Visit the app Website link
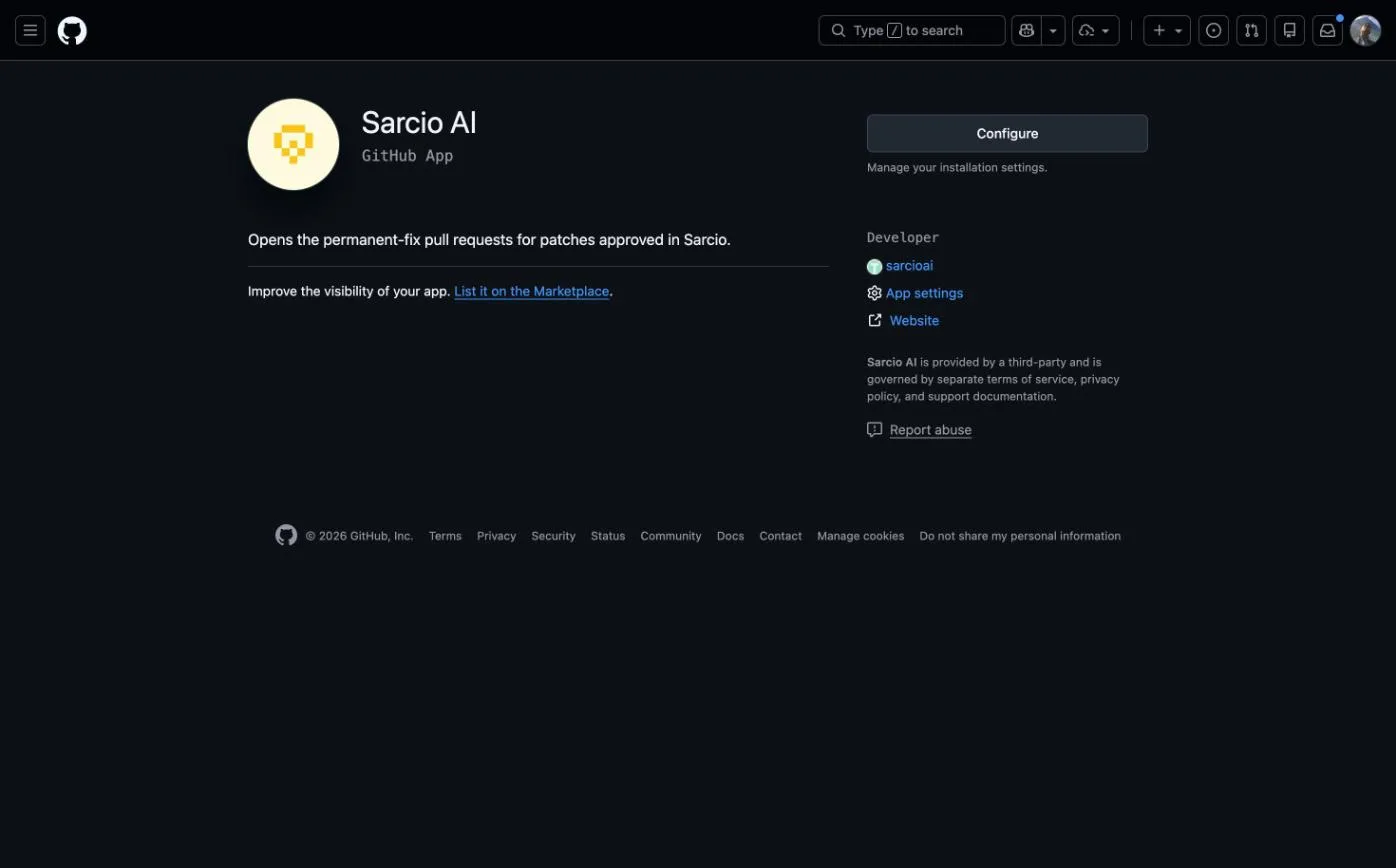This screenshot has width=1396, height=868. pos(914,320)
